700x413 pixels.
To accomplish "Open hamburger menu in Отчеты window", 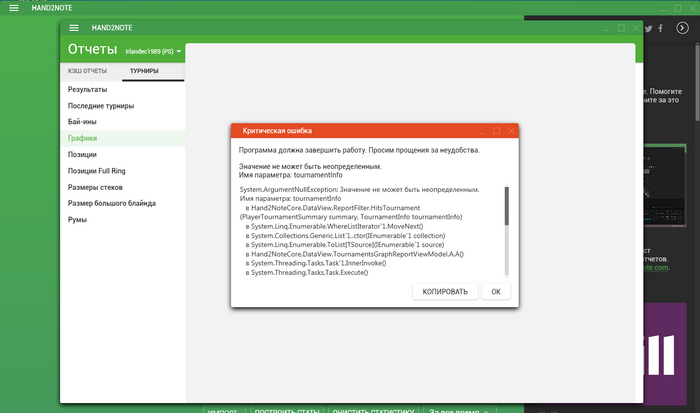I will pos(74,28).
